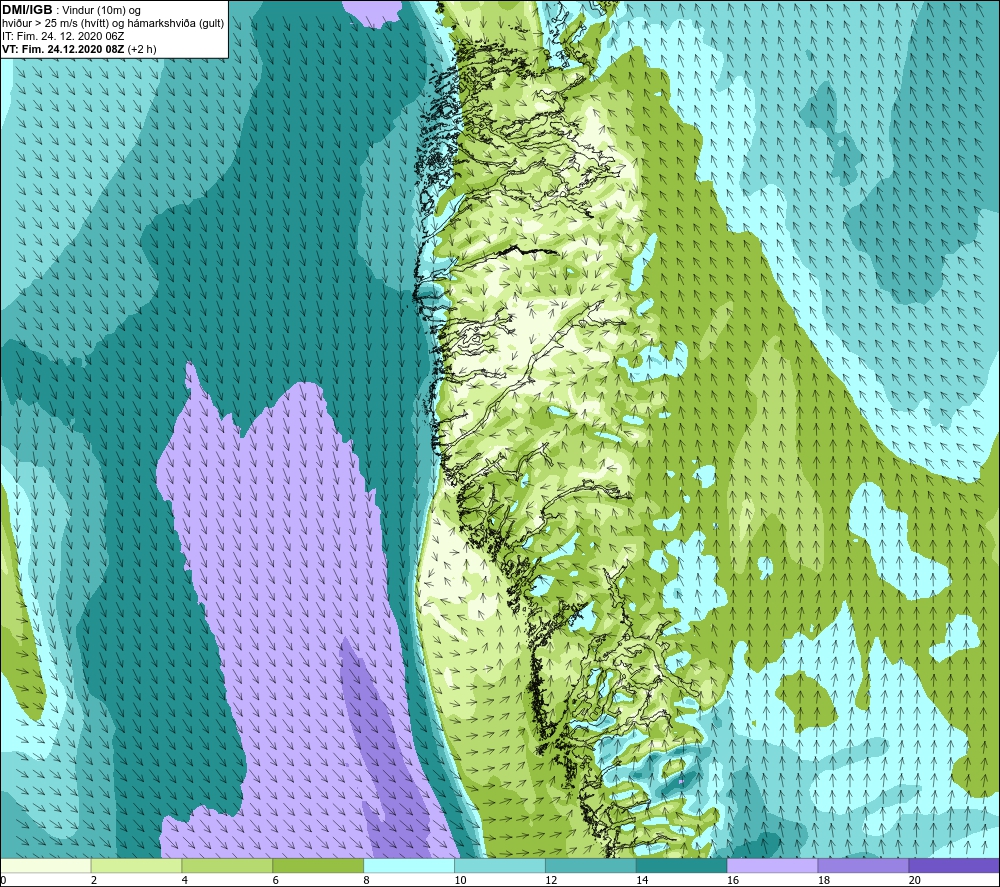Click the 6–8 m/s olive green legend swatch
The image size is (1000, 887).
[x=318, y=866]
